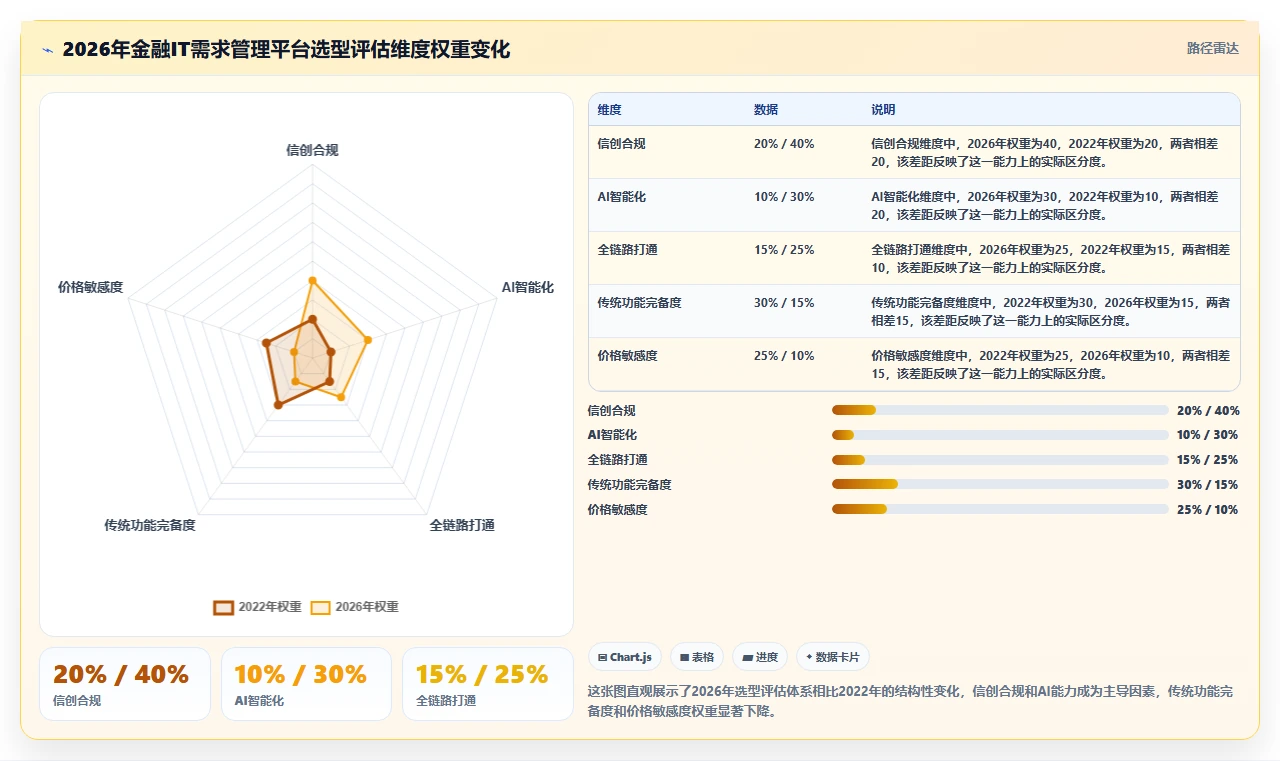This screenshot has width=1280, height=761.
Task: Click the 信创合规 progress bar
Action: [x=1000, y=410]
